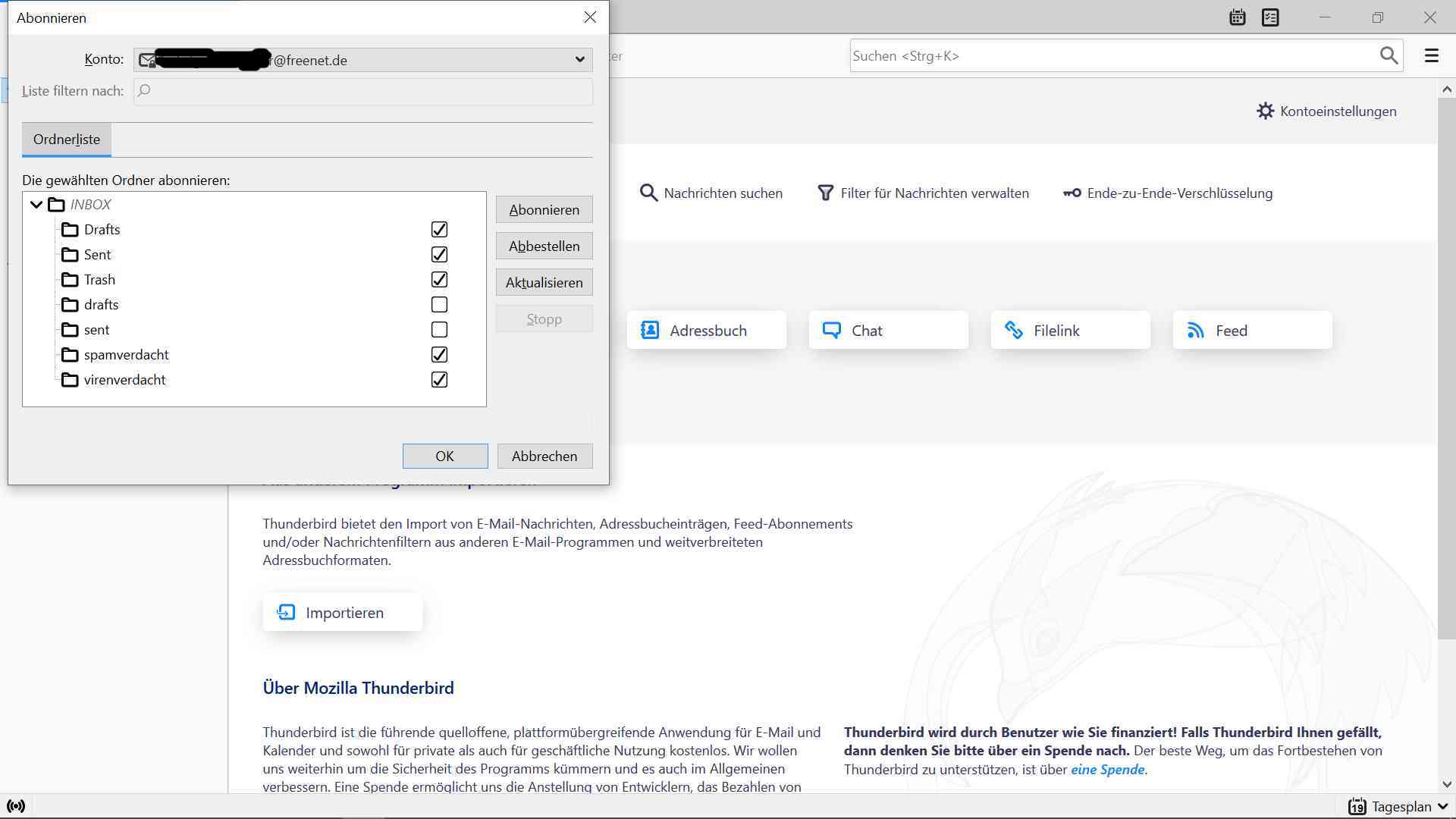
Task: Open Adressbuch card
Action: [x=706, y=331]
